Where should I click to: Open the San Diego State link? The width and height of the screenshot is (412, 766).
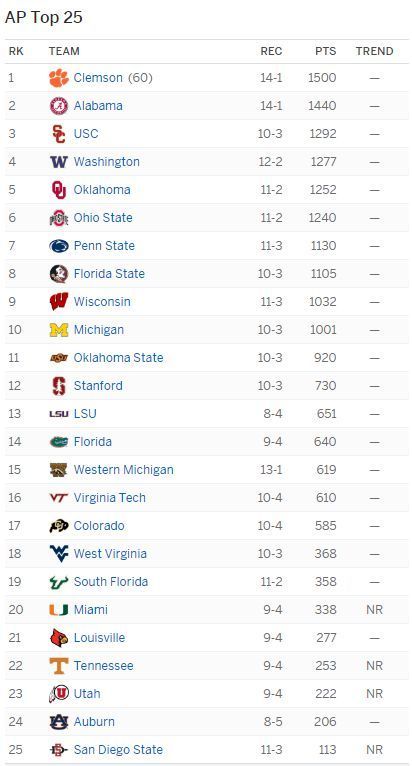tap(118, 749)
